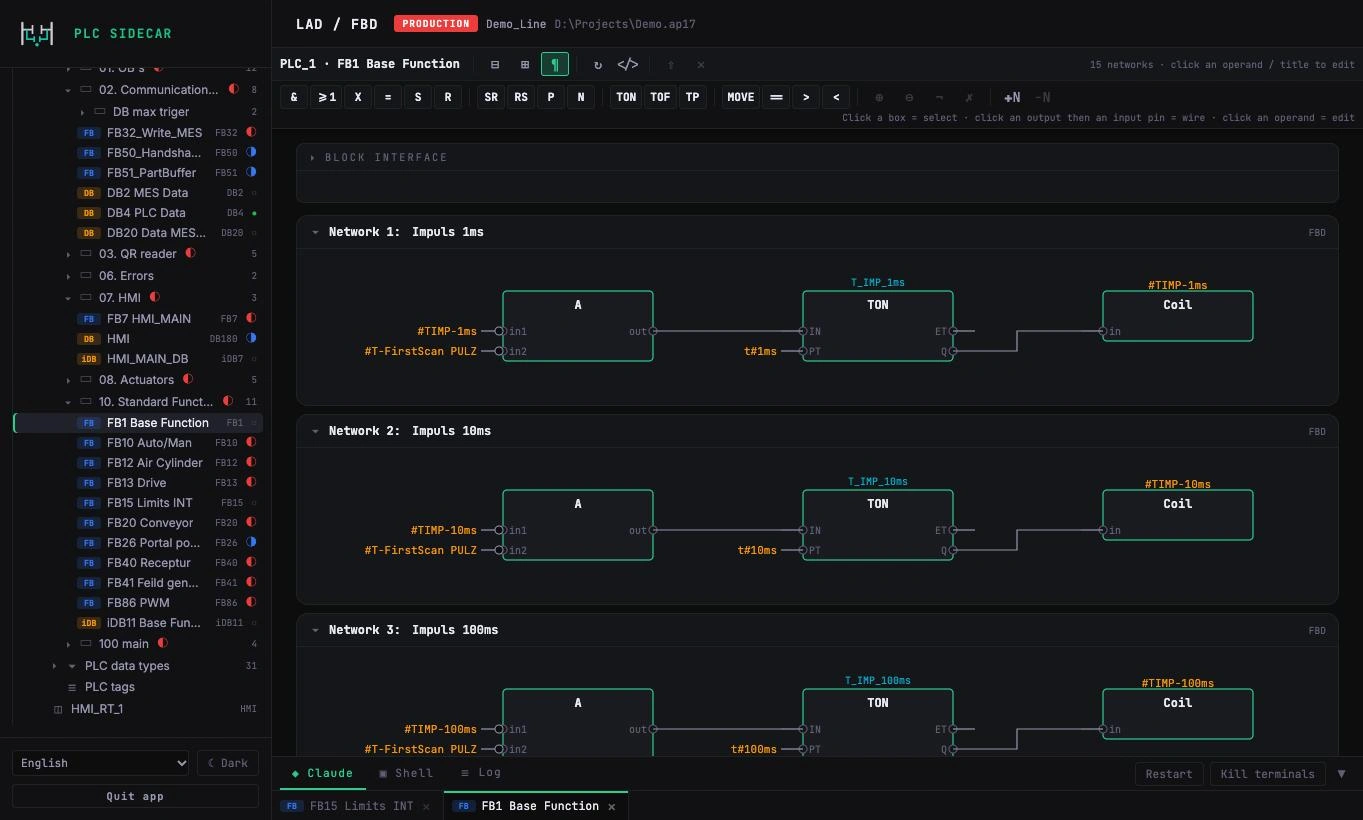Switch to the Shell tab
Screen dimensions: 1363x820
coord(406,773)
